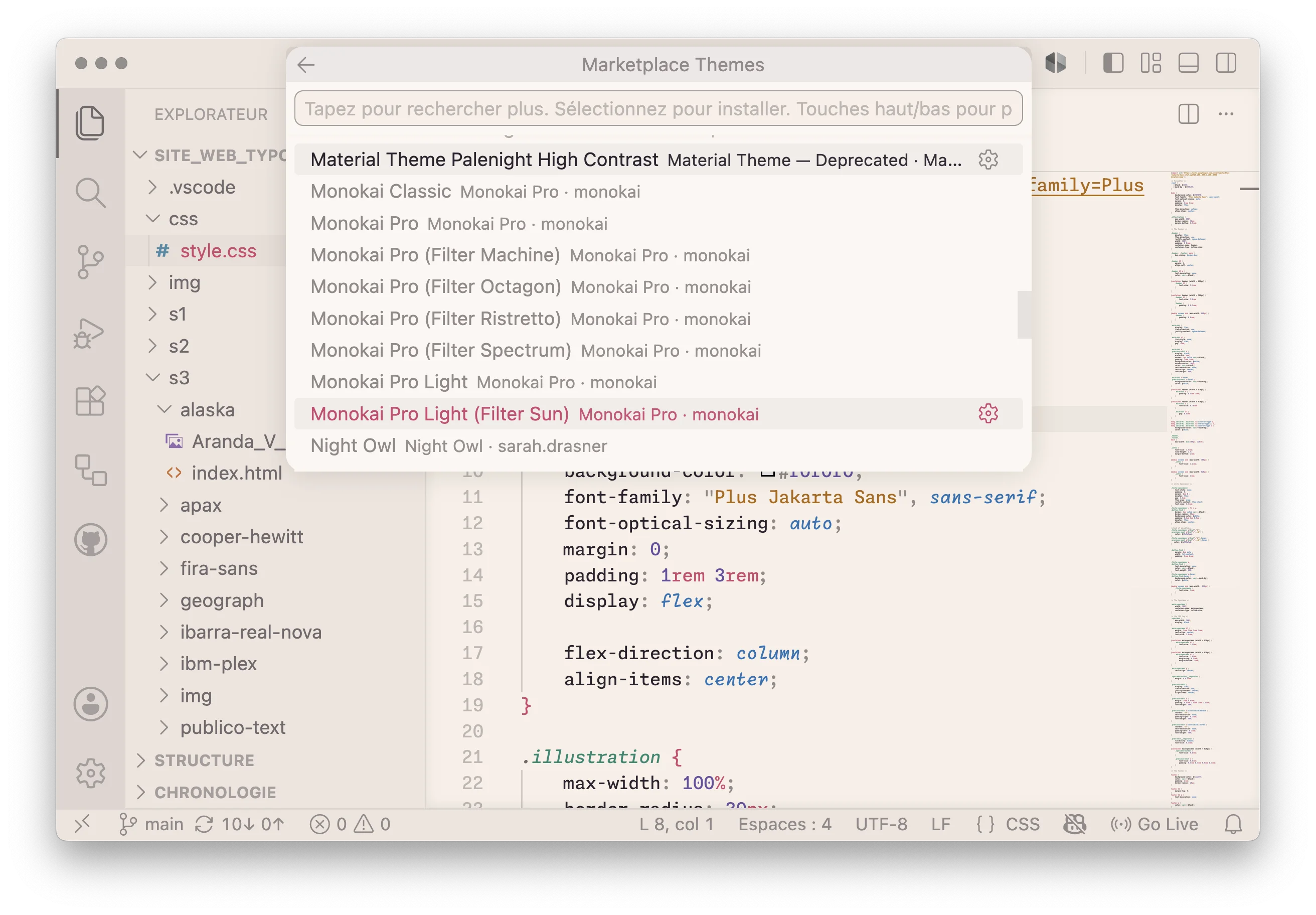The image size is (1316, 915).
Task: Go to line via L 8, col 1
Action: pyautogui.click(x=677, y=824)
